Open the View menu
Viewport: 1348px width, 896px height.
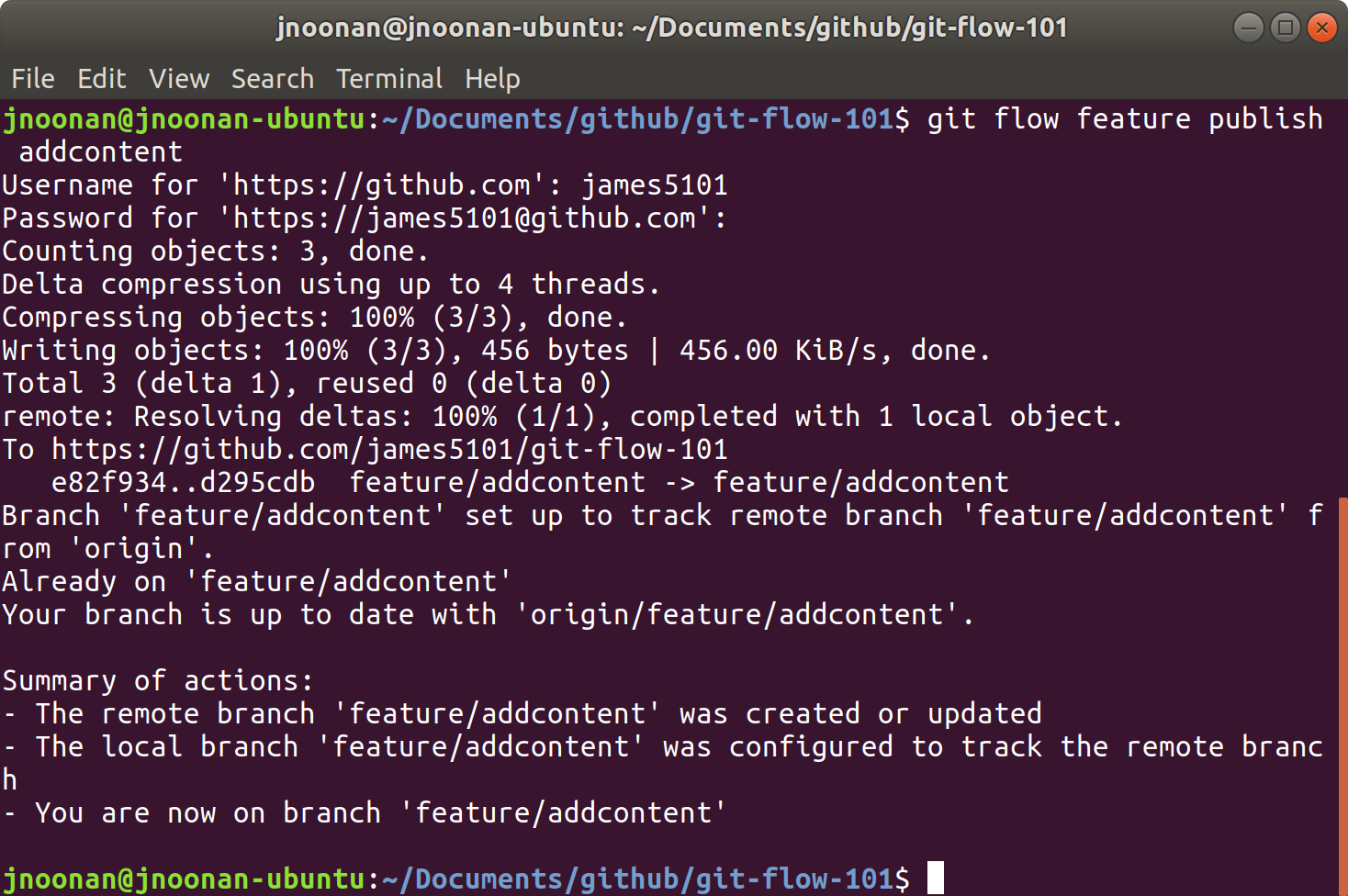click(178, 79)
